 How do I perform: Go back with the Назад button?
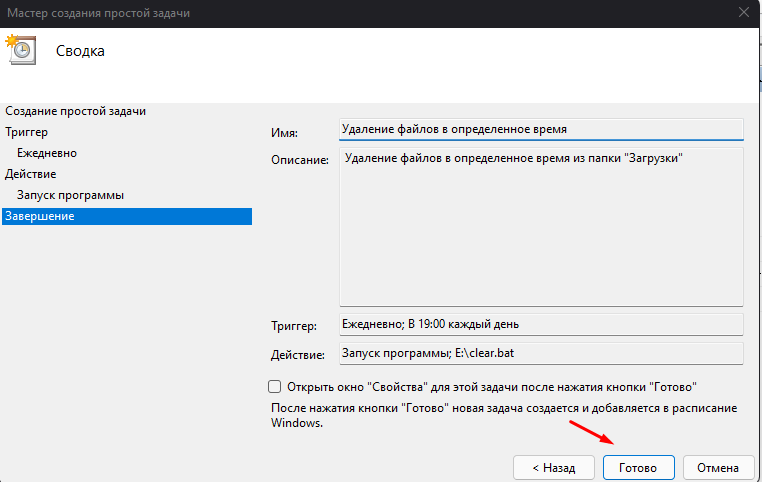(554, 467)
